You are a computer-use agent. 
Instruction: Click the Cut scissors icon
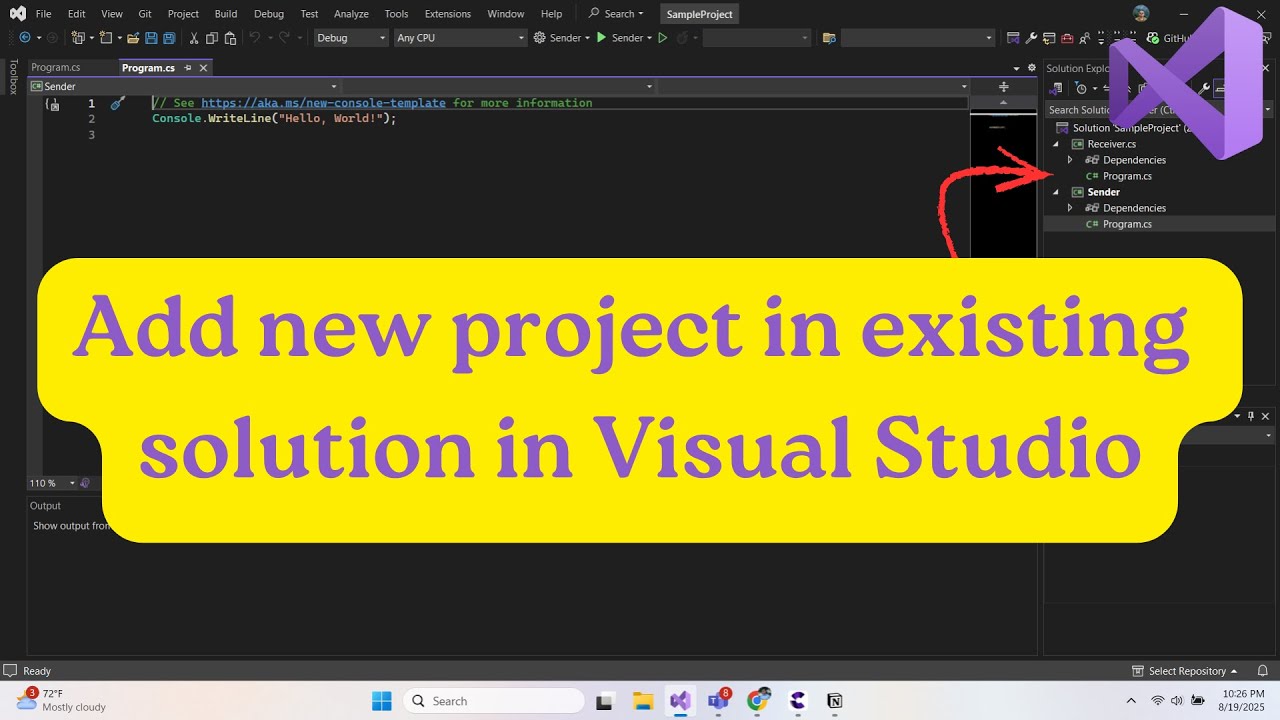pos(194,38)
